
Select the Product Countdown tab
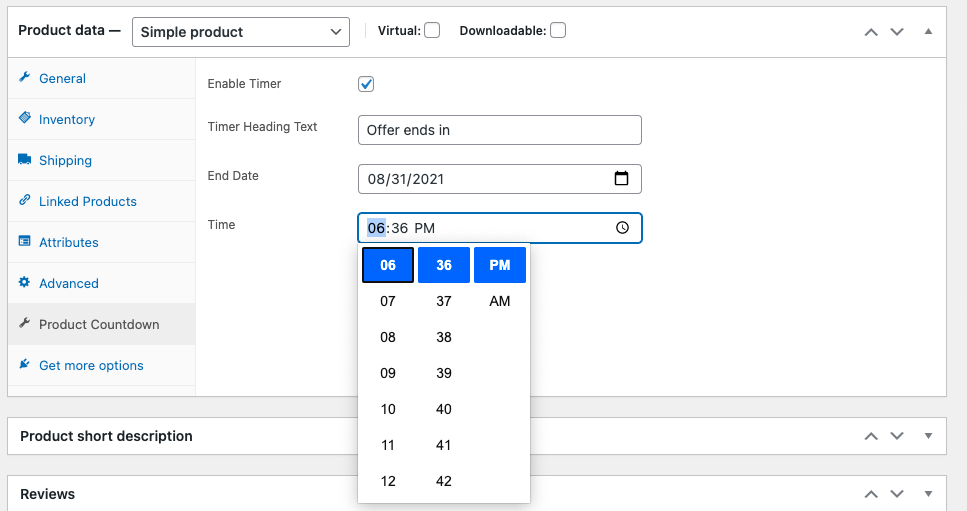pyautogui.click(x=102, y=324)
